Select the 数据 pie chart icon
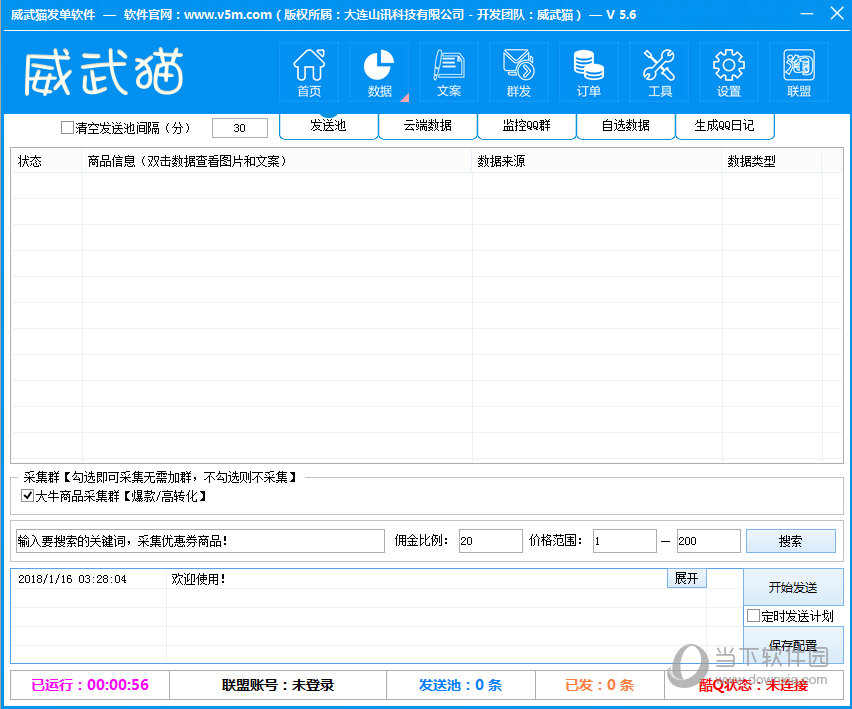Image resolution: width=852 pixels, height=709 pixels. tap(379, 73)
